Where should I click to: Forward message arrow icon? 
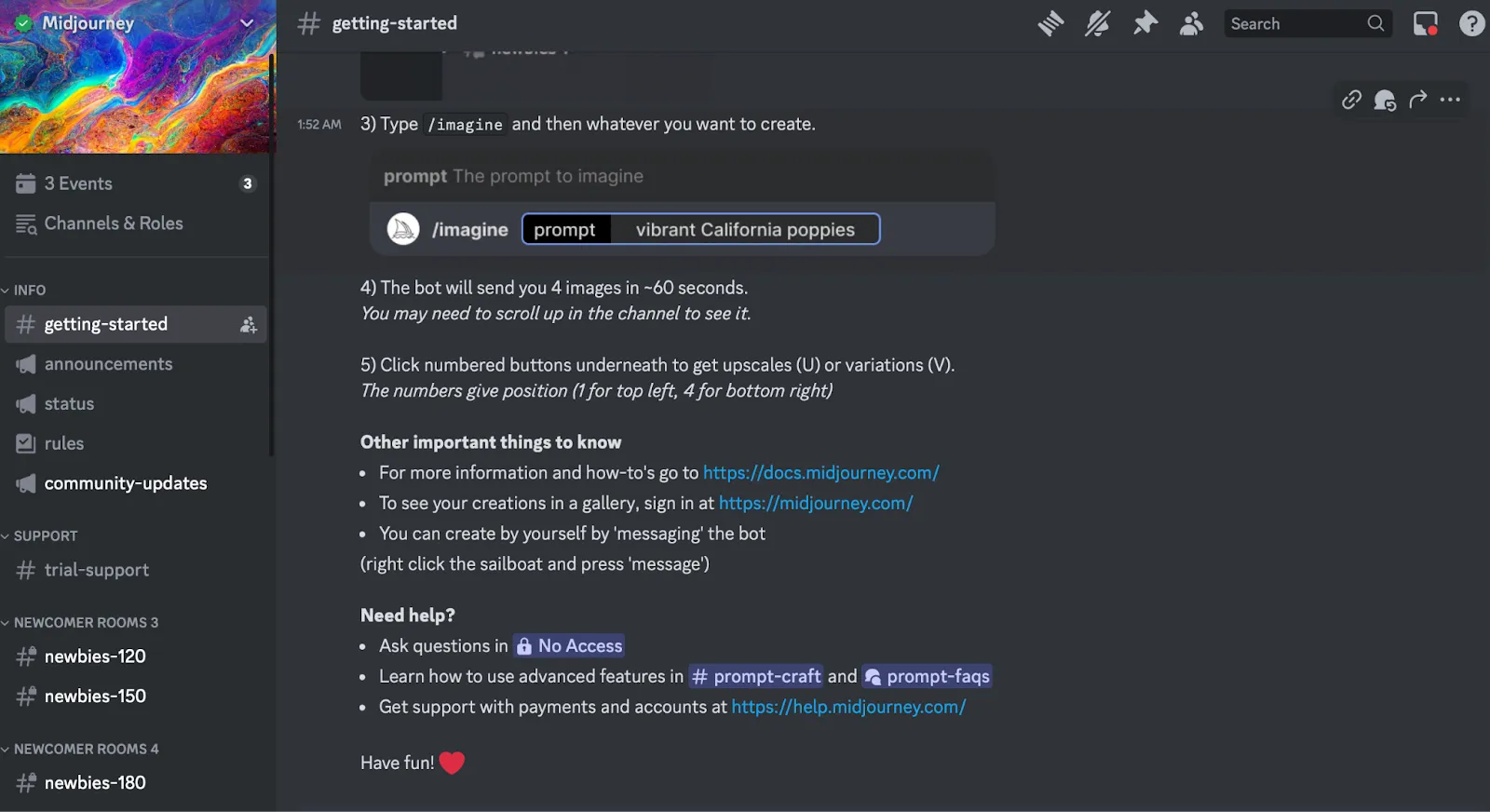point(1417,100)
